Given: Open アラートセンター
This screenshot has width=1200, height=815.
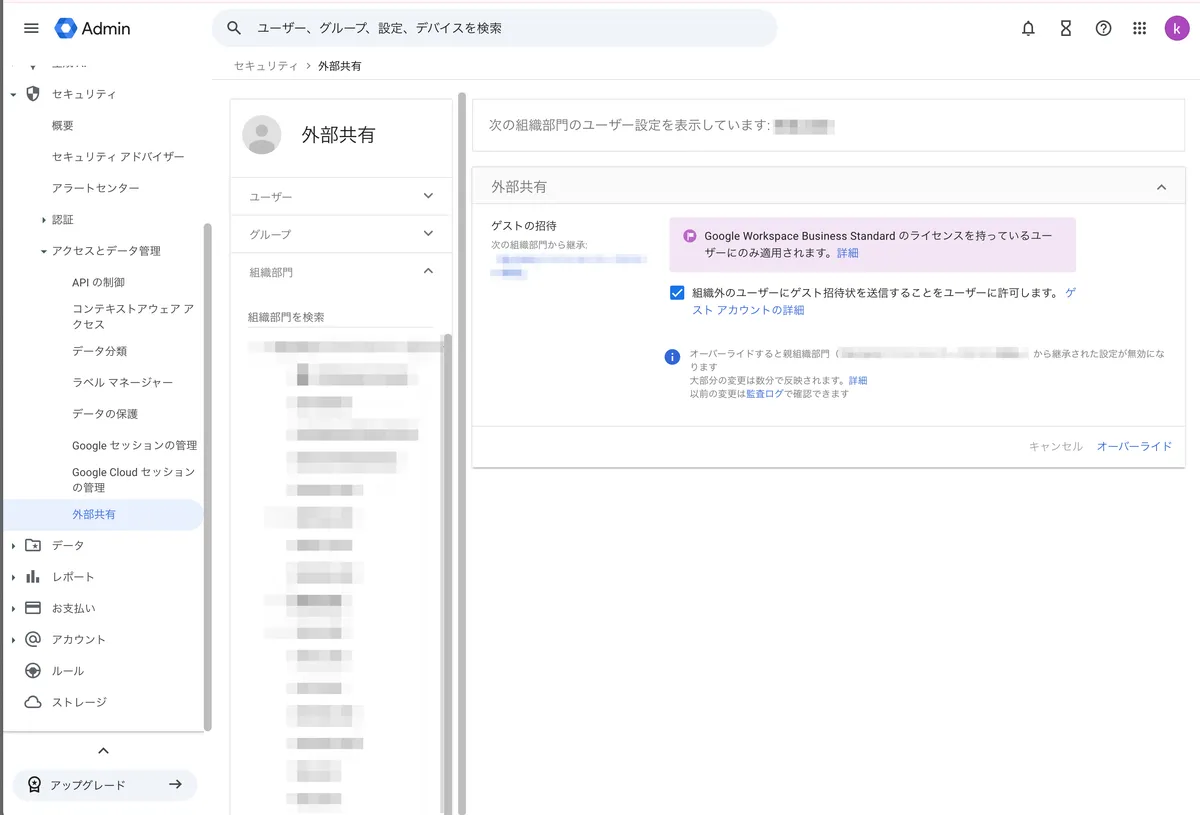Looking at the screenshot, I should click(x=96, y=188).
